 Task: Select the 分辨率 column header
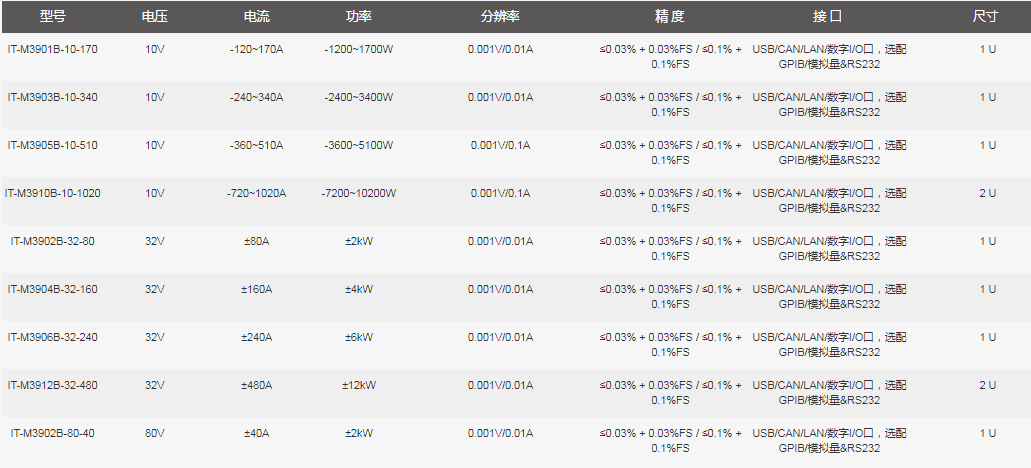point(500,17)
